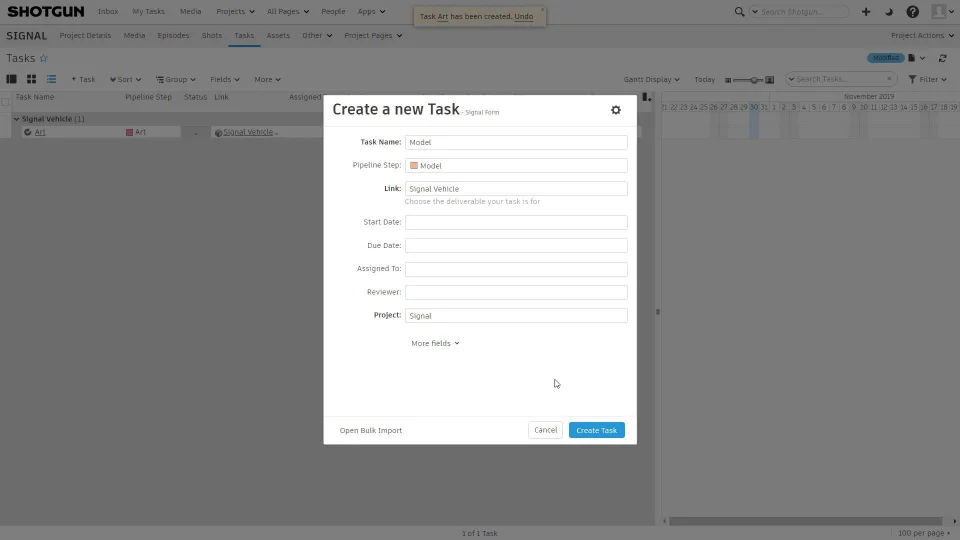
Task: Go to Inbox
Action: point(108,12)
